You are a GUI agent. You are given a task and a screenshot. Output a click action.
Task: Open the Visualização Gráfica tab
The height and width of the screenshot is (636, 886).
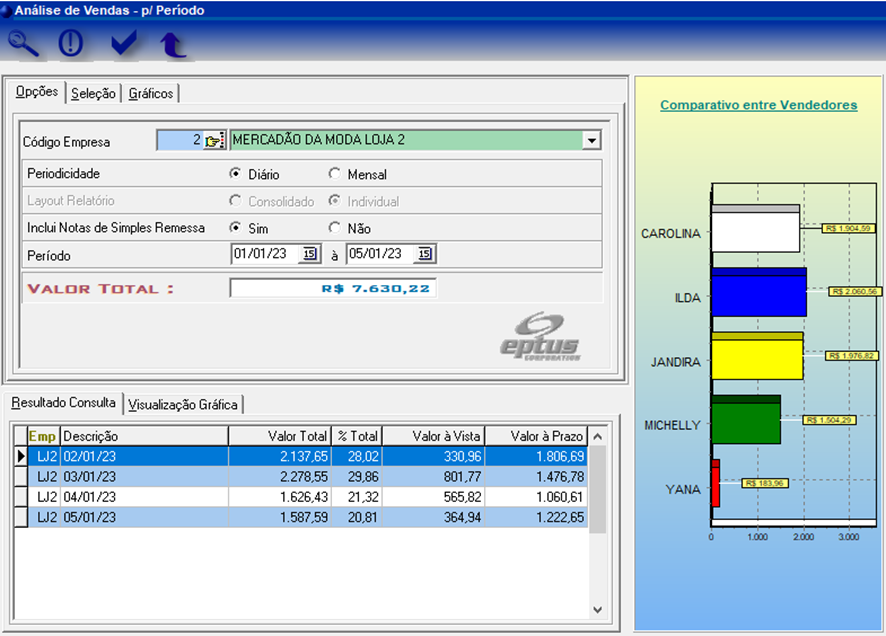point(183,404)
